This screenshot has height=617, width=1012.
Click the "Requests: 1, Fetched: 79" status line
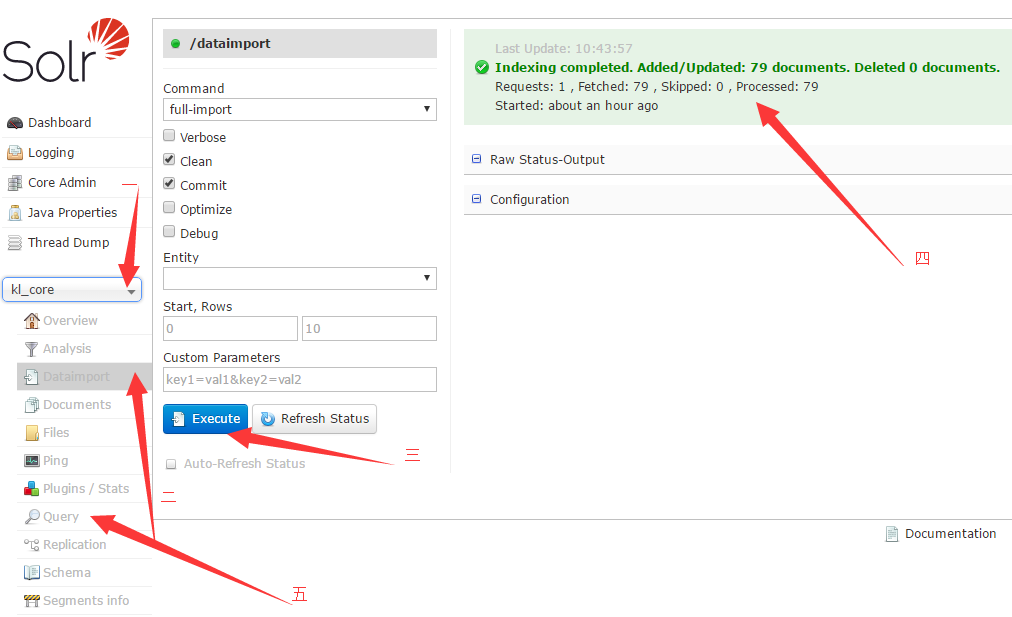656,86
